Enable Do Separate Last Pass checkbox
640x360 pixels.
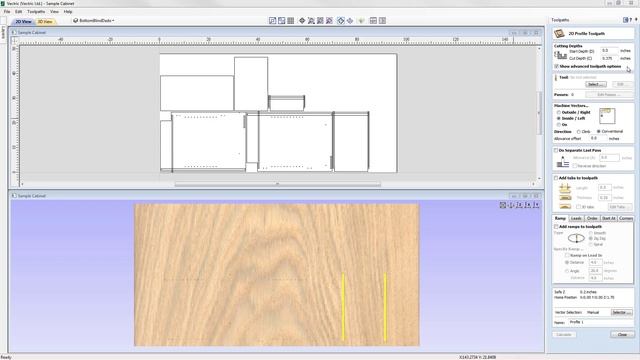click(556, 150)
